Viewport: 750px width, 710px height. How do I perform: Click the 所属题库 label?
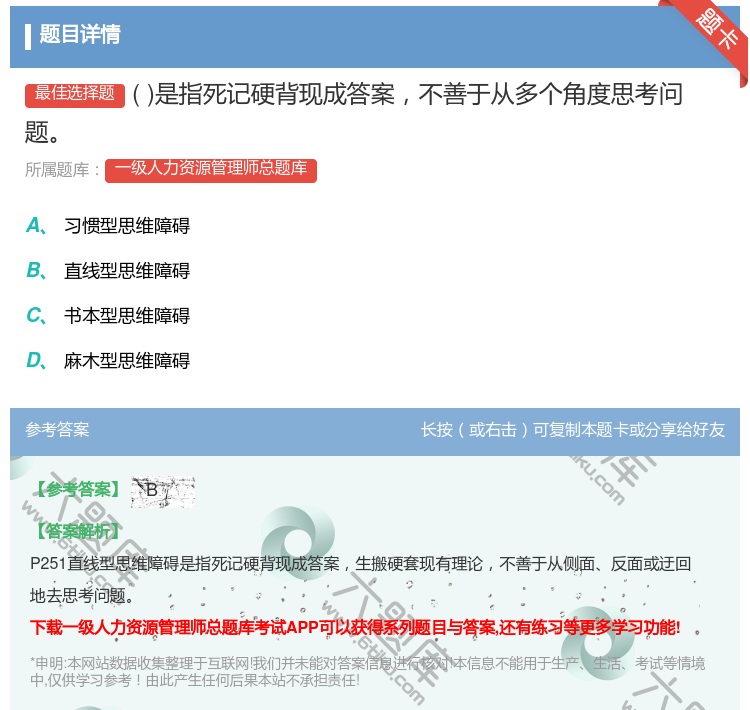click(x=62, y=170)
